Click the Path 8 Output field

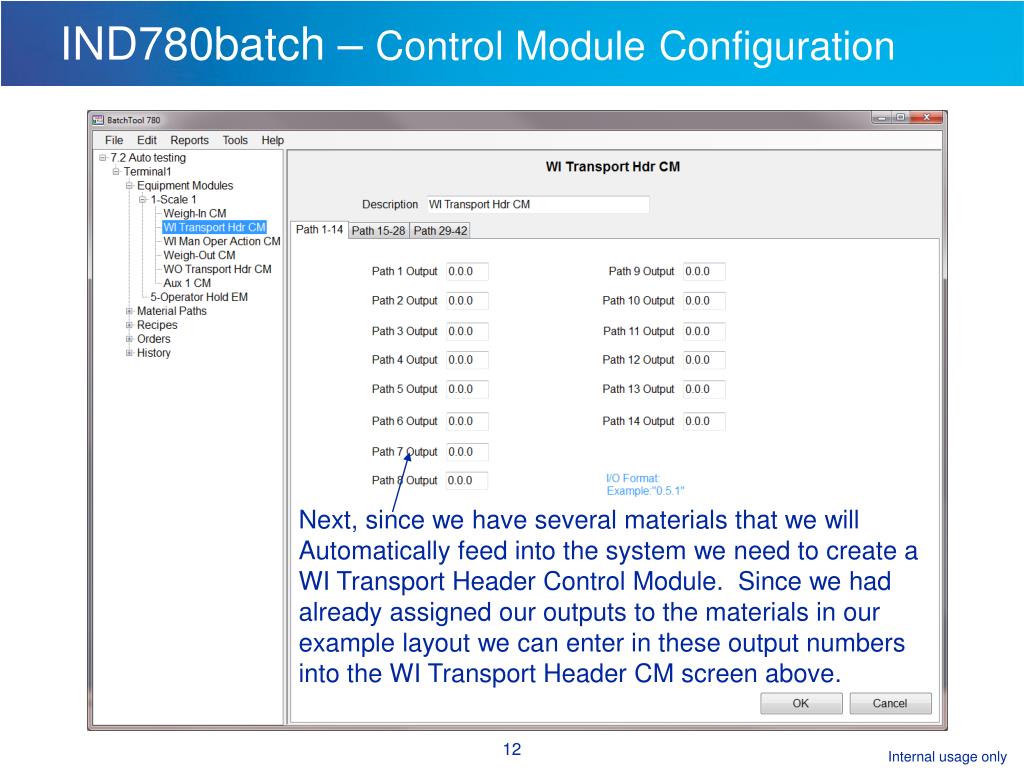[467, 481]
